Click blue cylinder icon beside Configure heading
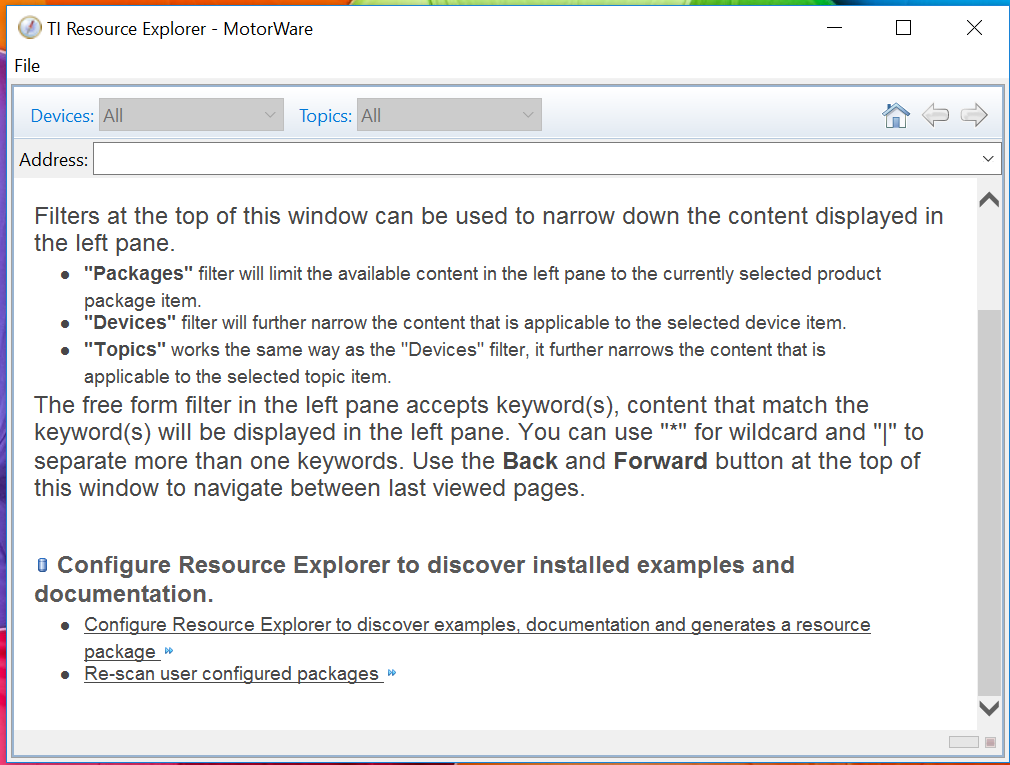Screen dimensions: 1010x765 (42, 566)
